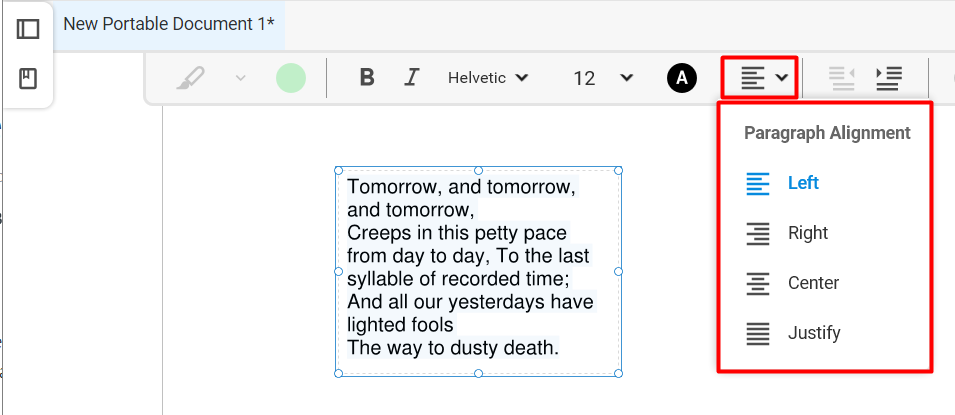Toggle the sidebar panel icon
Screen dimensions: 955x415
point(27,29)
